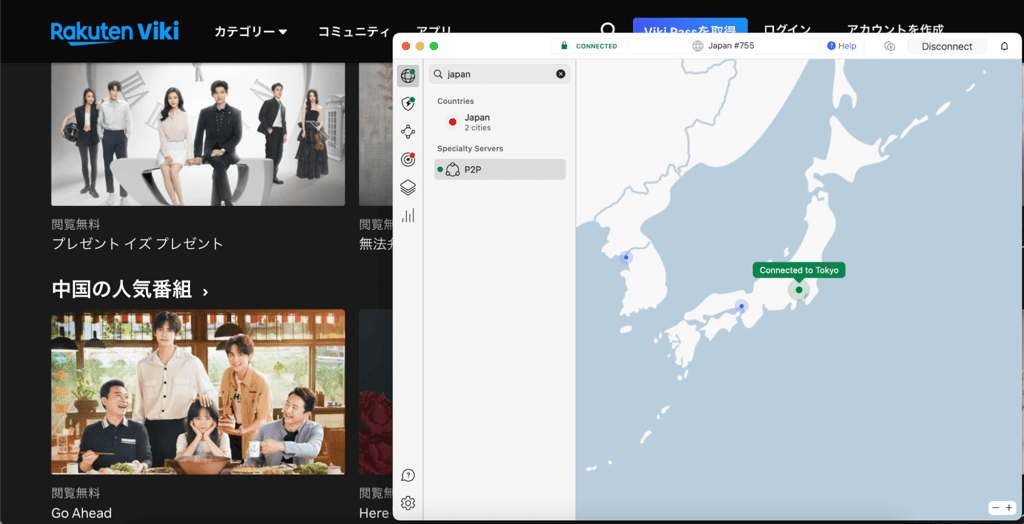The width and height of the screenshot is (1024, 524).
Task: Select Japan in the Countries list
Action: point(500,122)
